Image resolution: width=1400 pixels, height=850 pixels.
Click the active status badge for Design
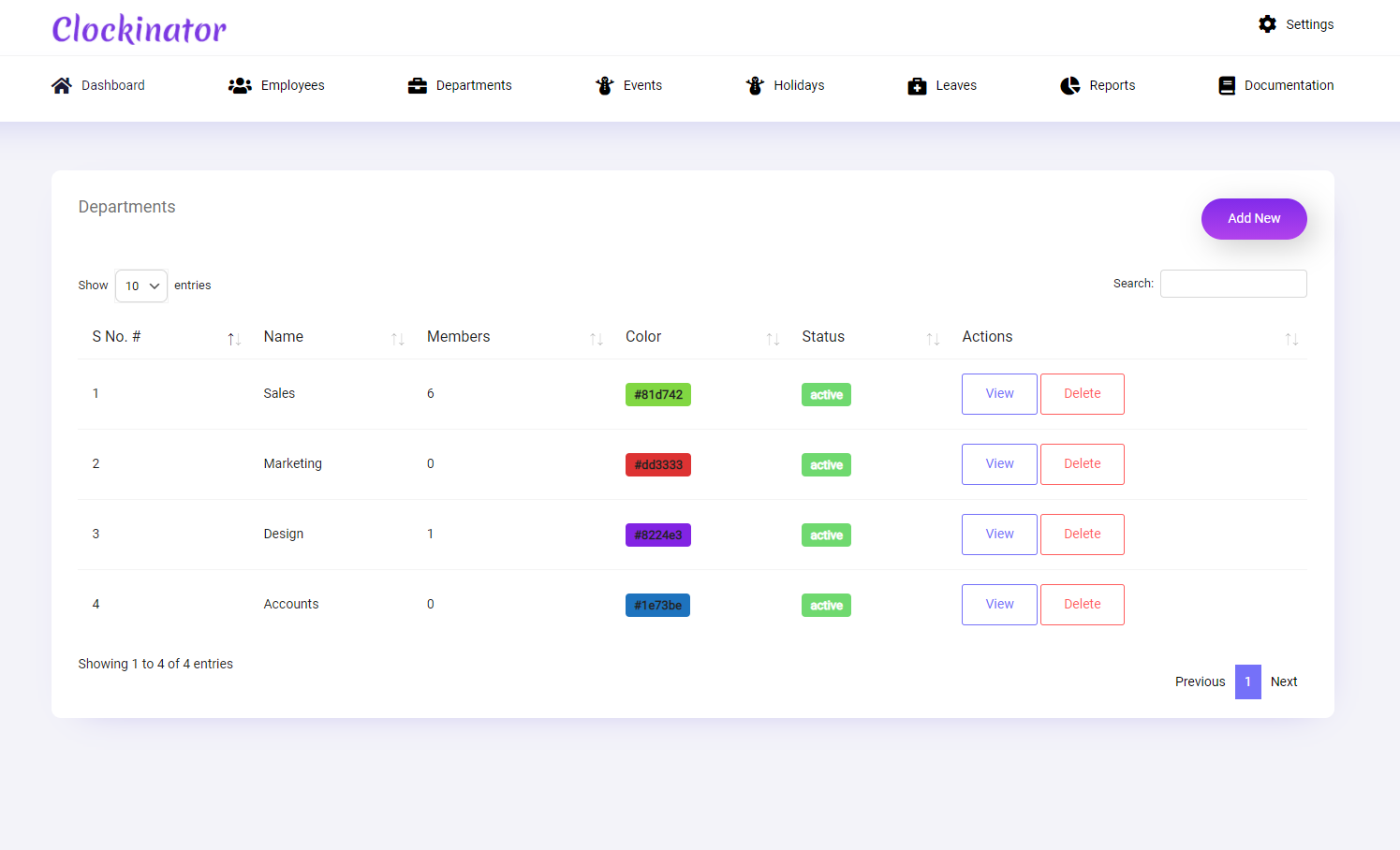pyautogui.click(x=826, y=535)
